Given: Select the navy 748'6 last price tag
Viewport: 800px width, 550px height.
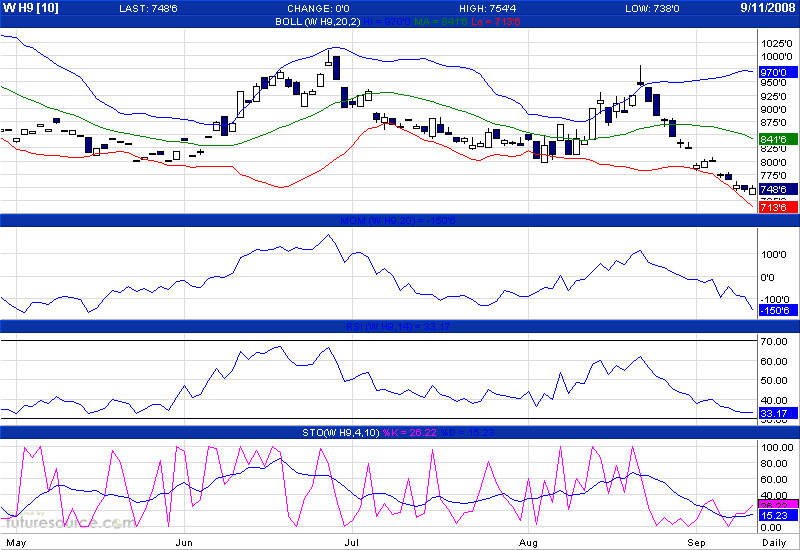Looking at the screenshot, I should tap(778, 189).
